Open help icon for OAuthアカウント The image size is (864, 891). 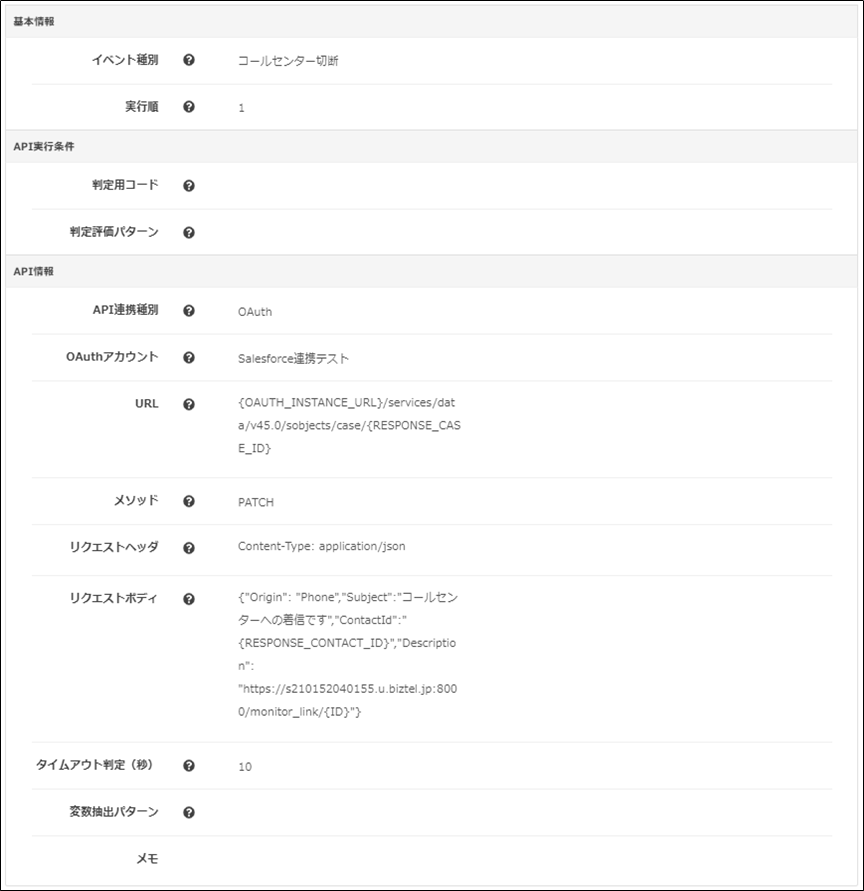click(189, 357)
